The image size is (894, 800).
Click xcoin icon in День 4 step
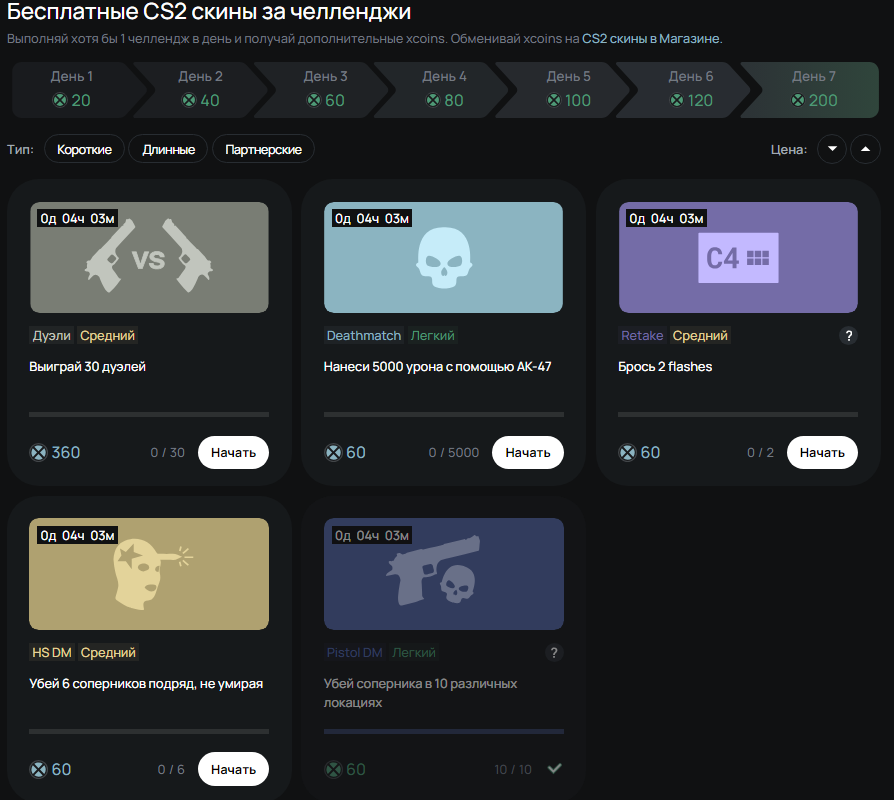coord(433,100)
